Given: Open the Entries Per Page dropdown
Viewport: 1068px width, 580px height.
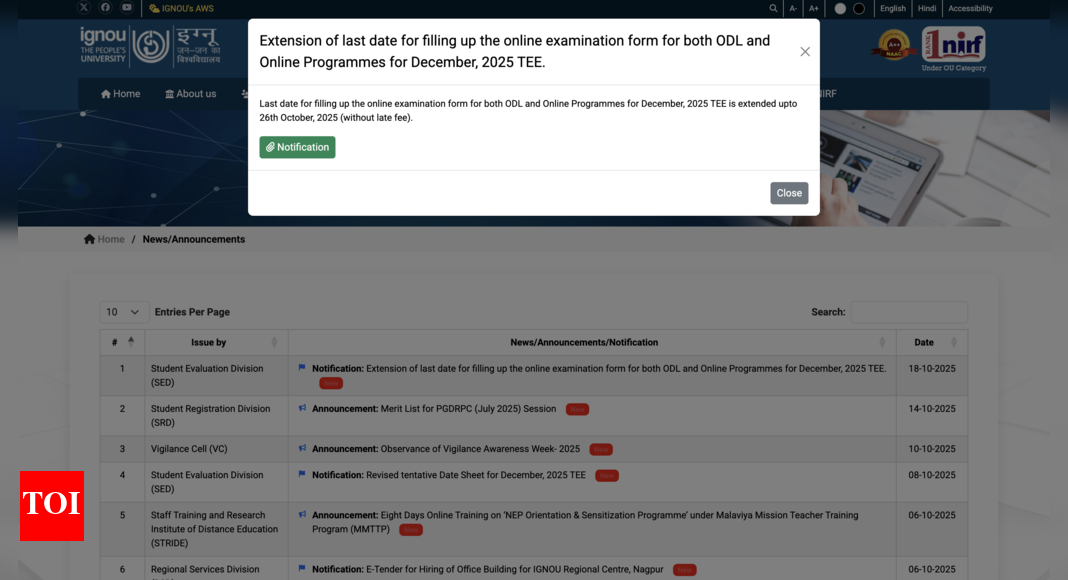Looking at the screenshot, I should coord(125,312).
